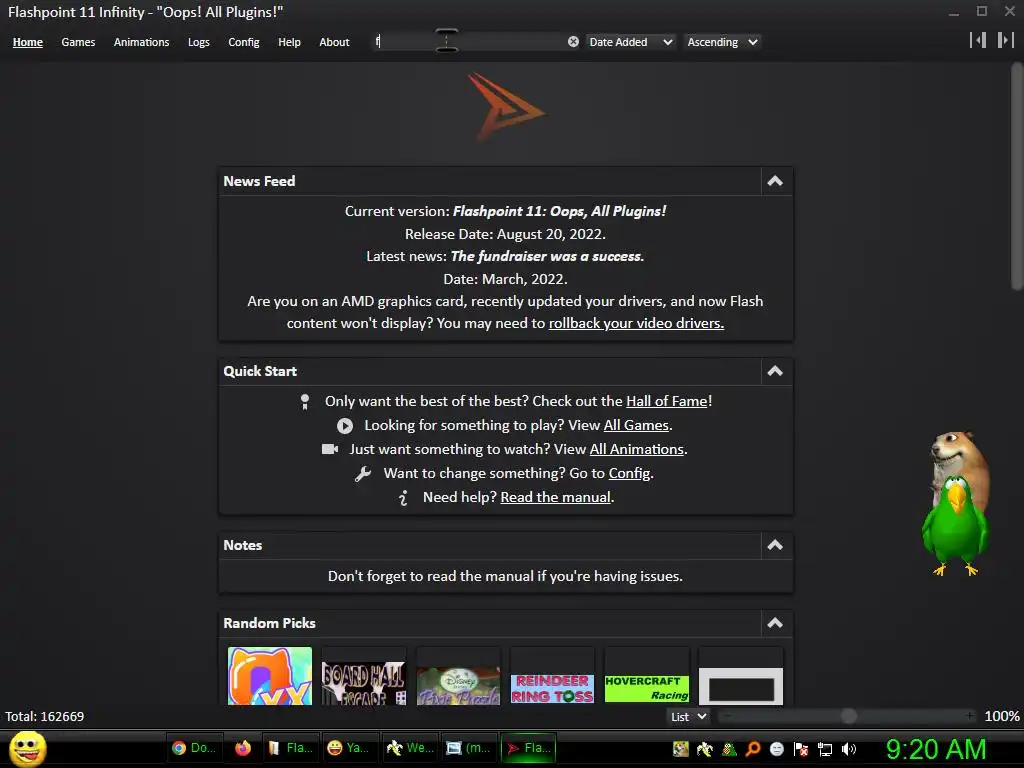Open the Help tab
Viewport: 1024px width, 768px height.
289,42
